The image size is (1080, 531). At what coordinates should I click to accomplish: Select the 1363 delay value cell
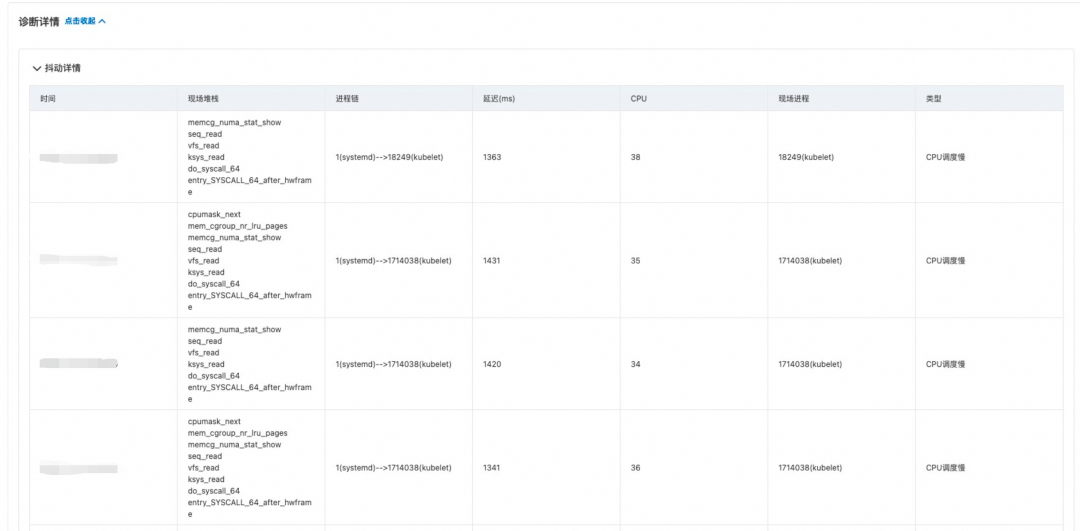click(546, 157)
